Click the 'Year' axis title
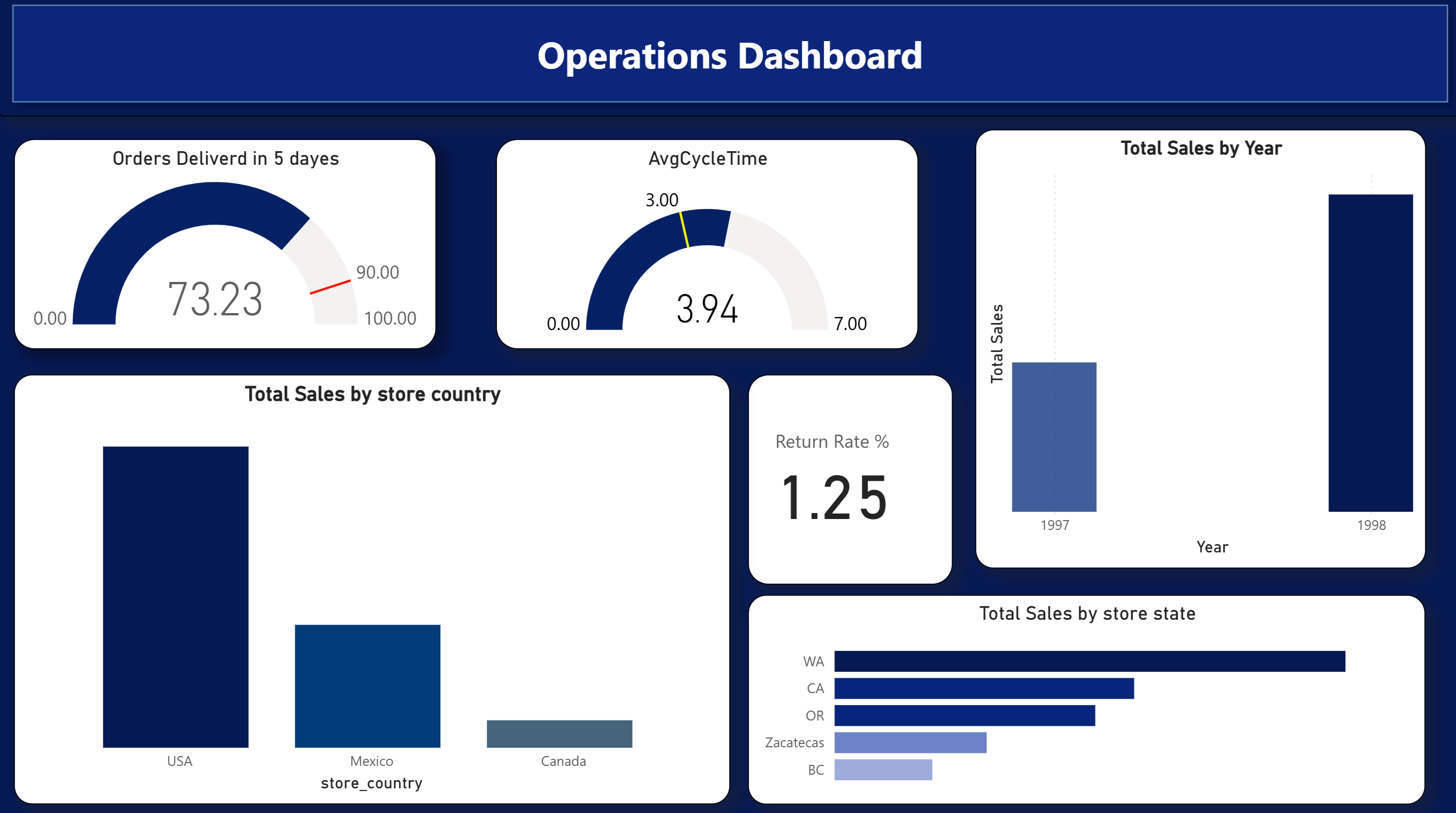Viewport: 1456px width, 813px height. pyautogui.click(x=1212, y=547)
